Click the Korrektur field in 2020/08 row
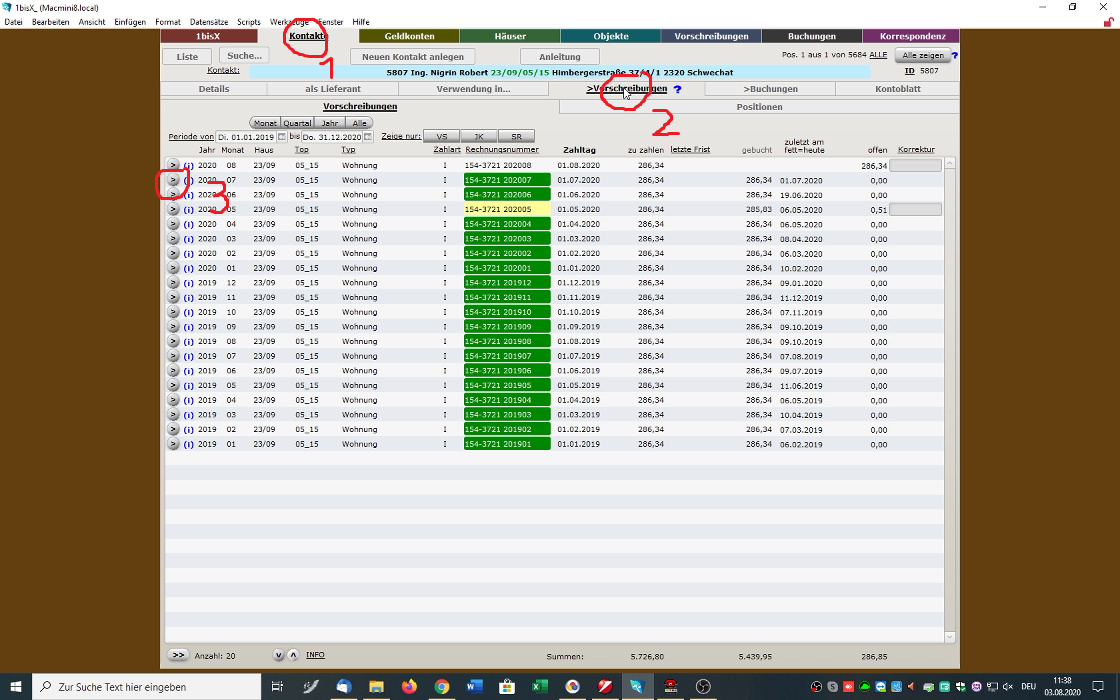This screenshot has width=1120, height=700. [915, 166]
